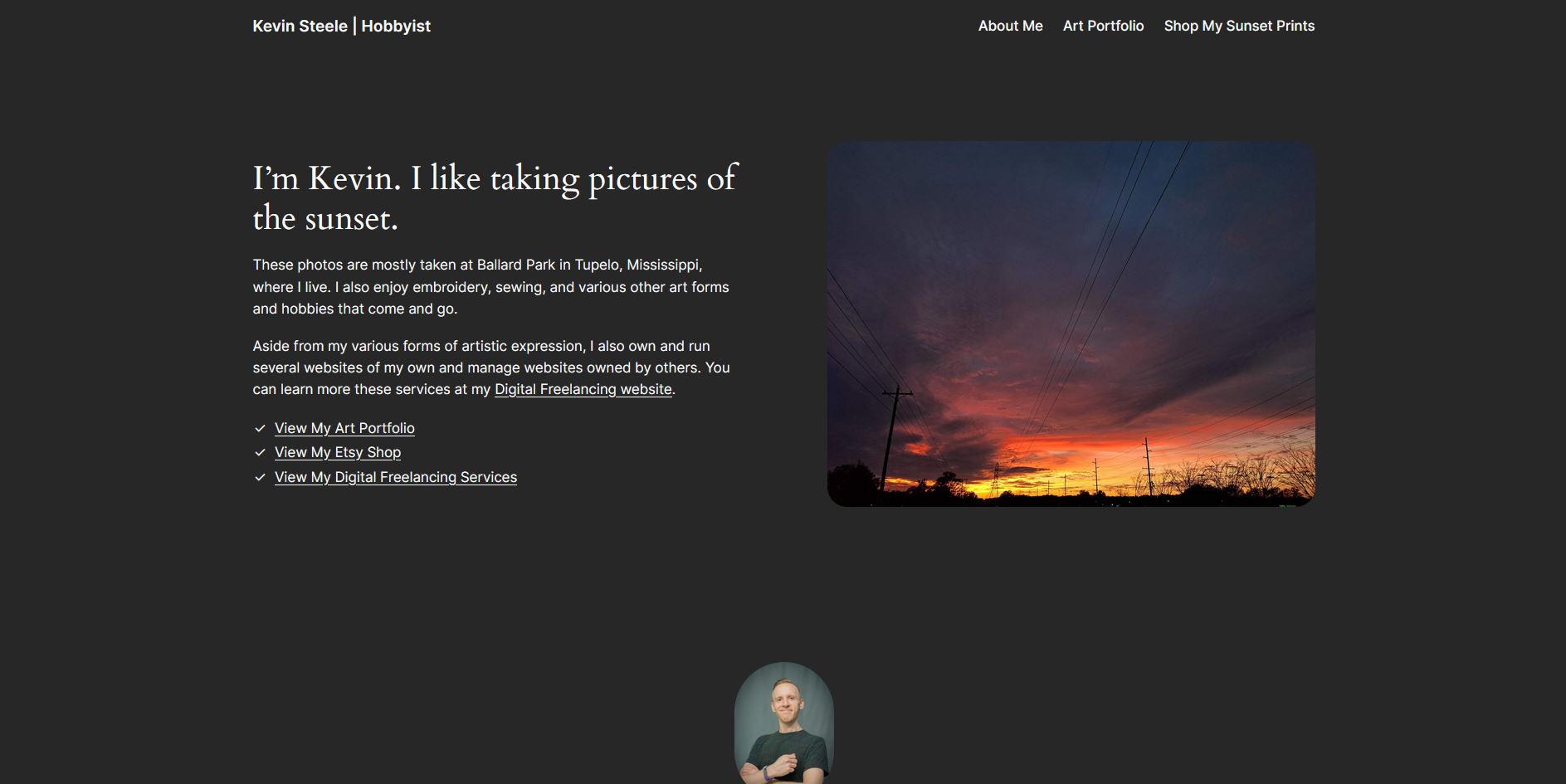Click the heading about taking sunset pictures
The image size is (1566, 784).
(495, 198)
